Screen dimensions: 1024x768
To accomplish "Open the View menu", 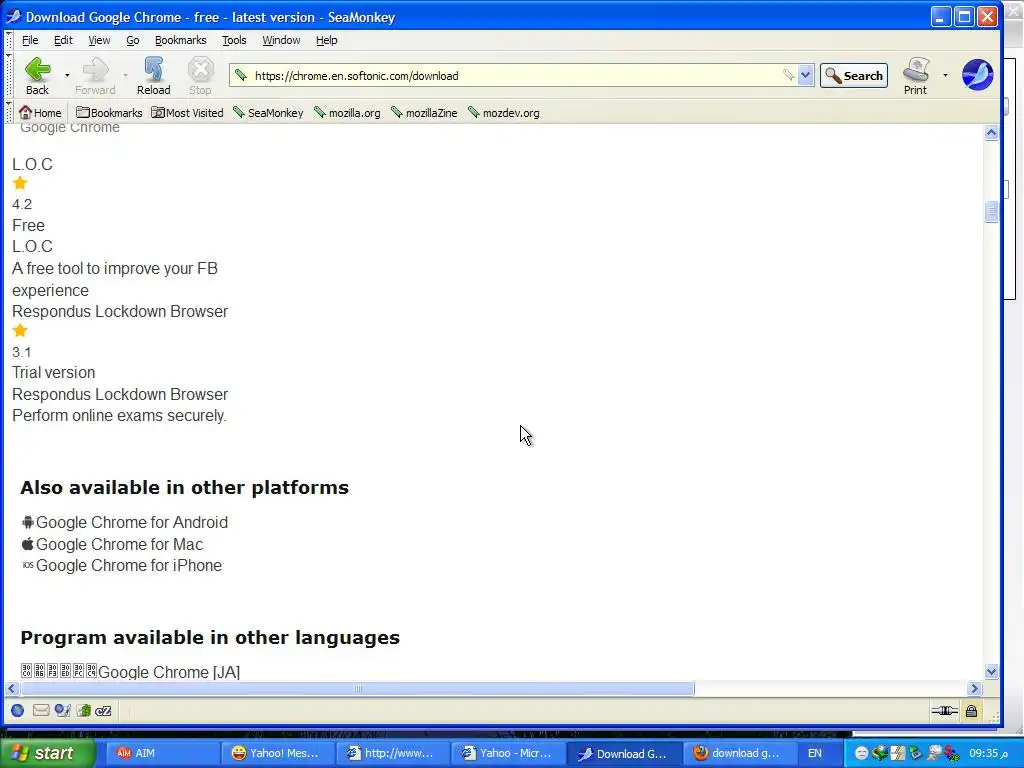I will pos(99,40).
